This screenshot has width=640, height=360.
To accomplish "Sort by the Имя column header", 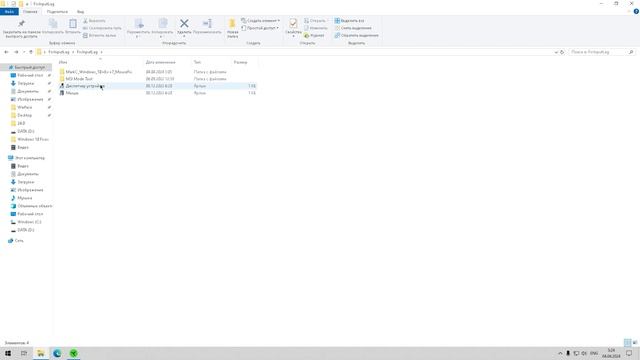I will (x=63, y=62).
